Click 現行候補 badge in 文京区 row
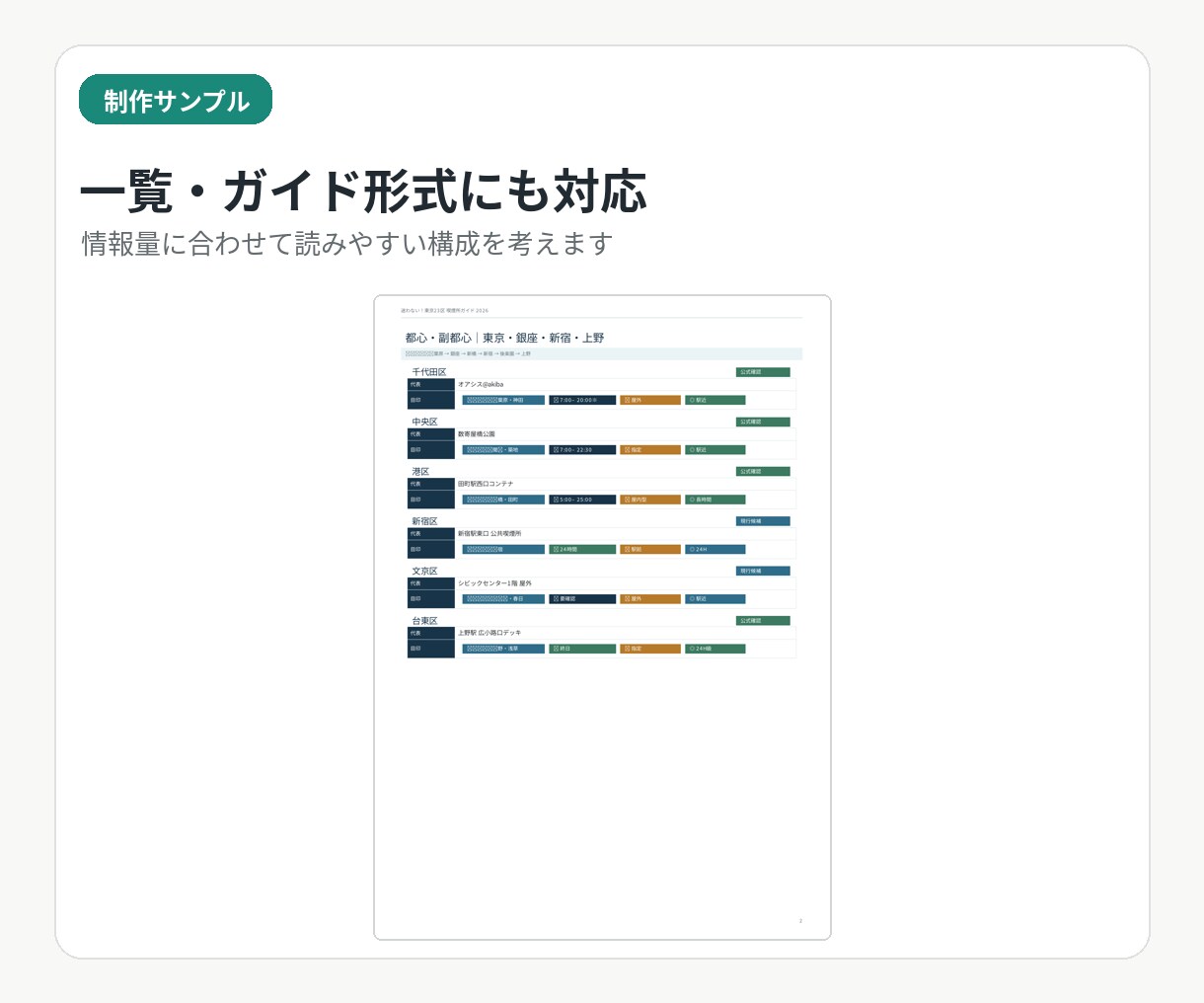This screenshot has width=1204, height=1003. coord(763,571)
